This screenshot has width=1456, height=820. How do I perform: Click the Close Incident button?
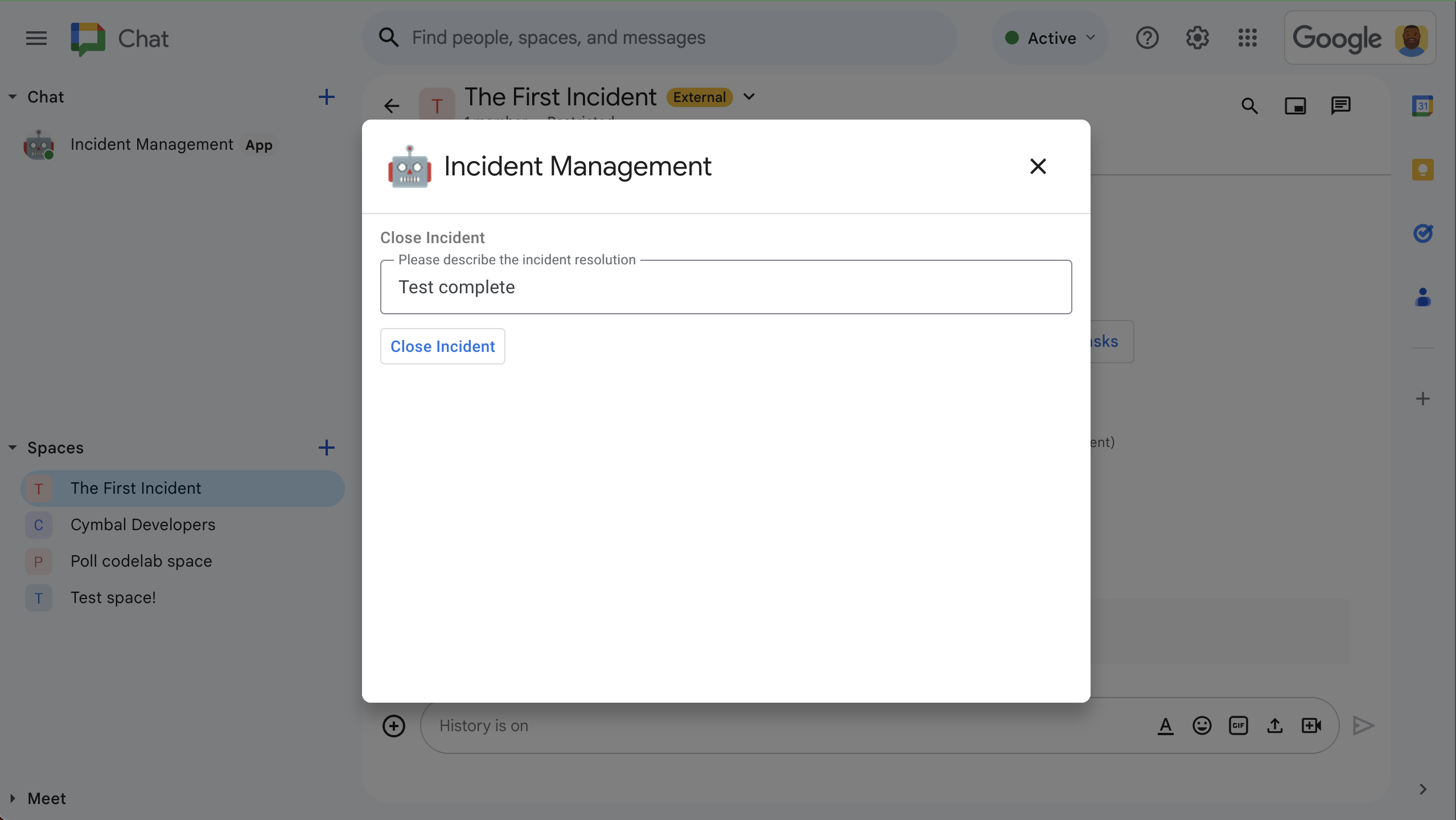pos(443,346)
